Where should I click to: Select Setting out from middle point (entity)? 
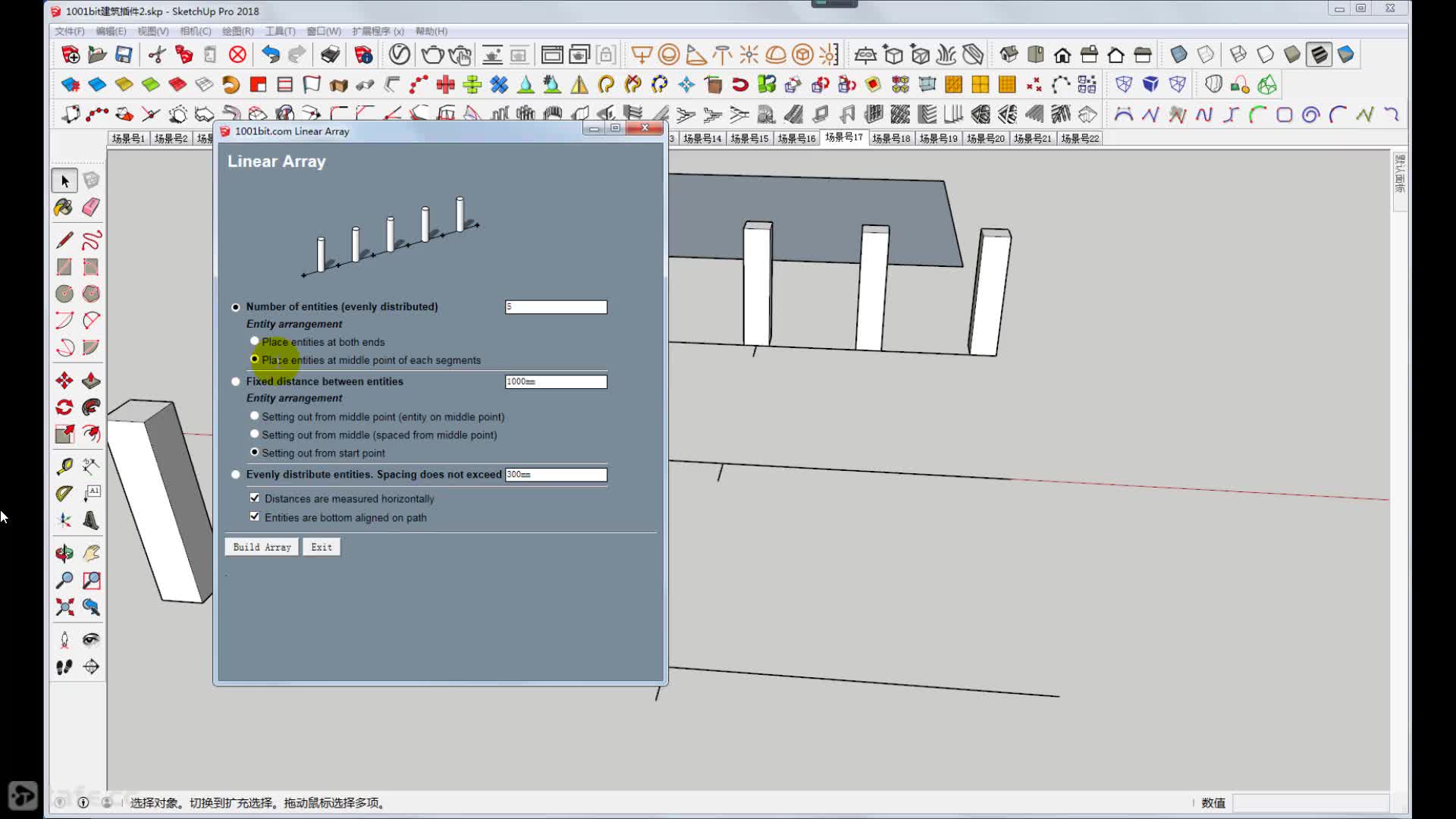point(255,416)
